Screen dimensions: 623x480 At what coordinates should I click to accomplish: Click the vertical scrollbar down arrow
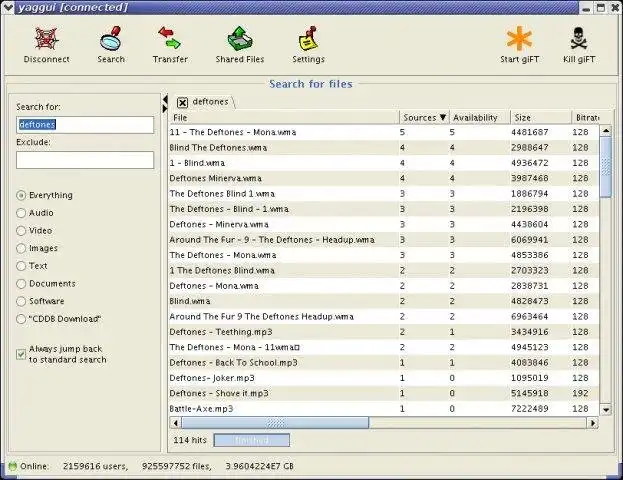[606, 410]
